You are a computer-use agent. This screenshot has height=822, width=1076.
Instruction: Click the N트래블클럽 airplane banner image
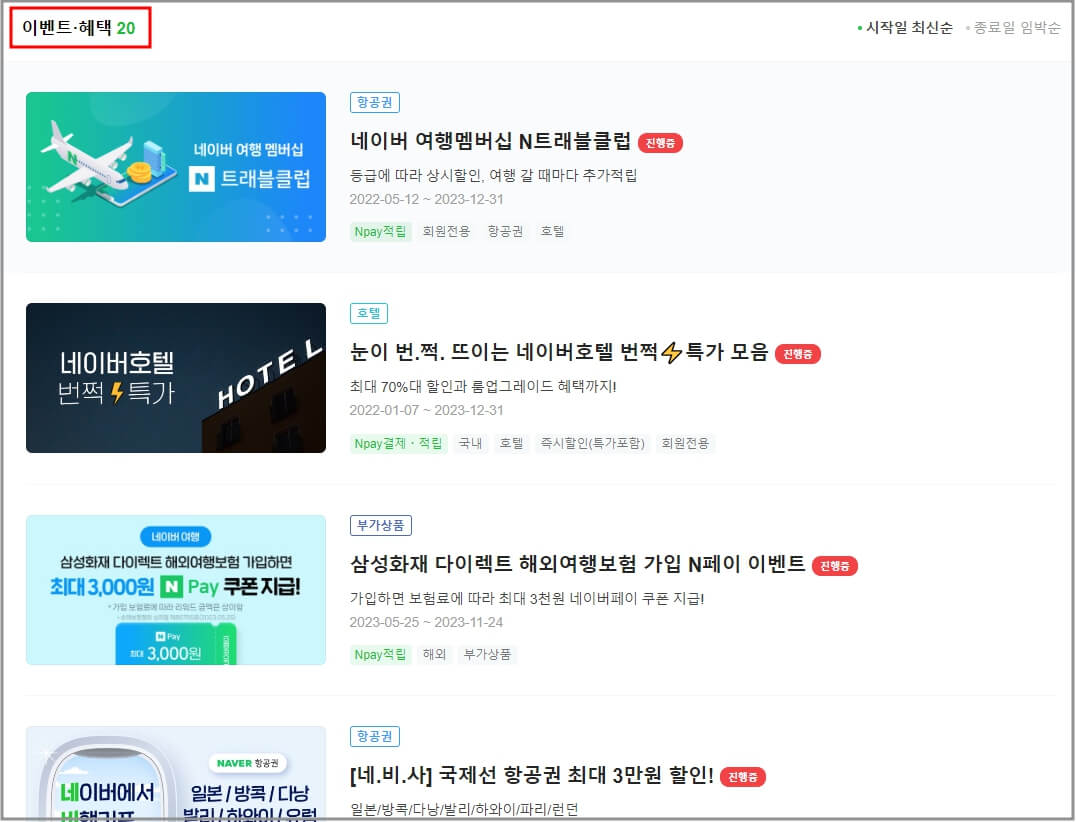176,167
